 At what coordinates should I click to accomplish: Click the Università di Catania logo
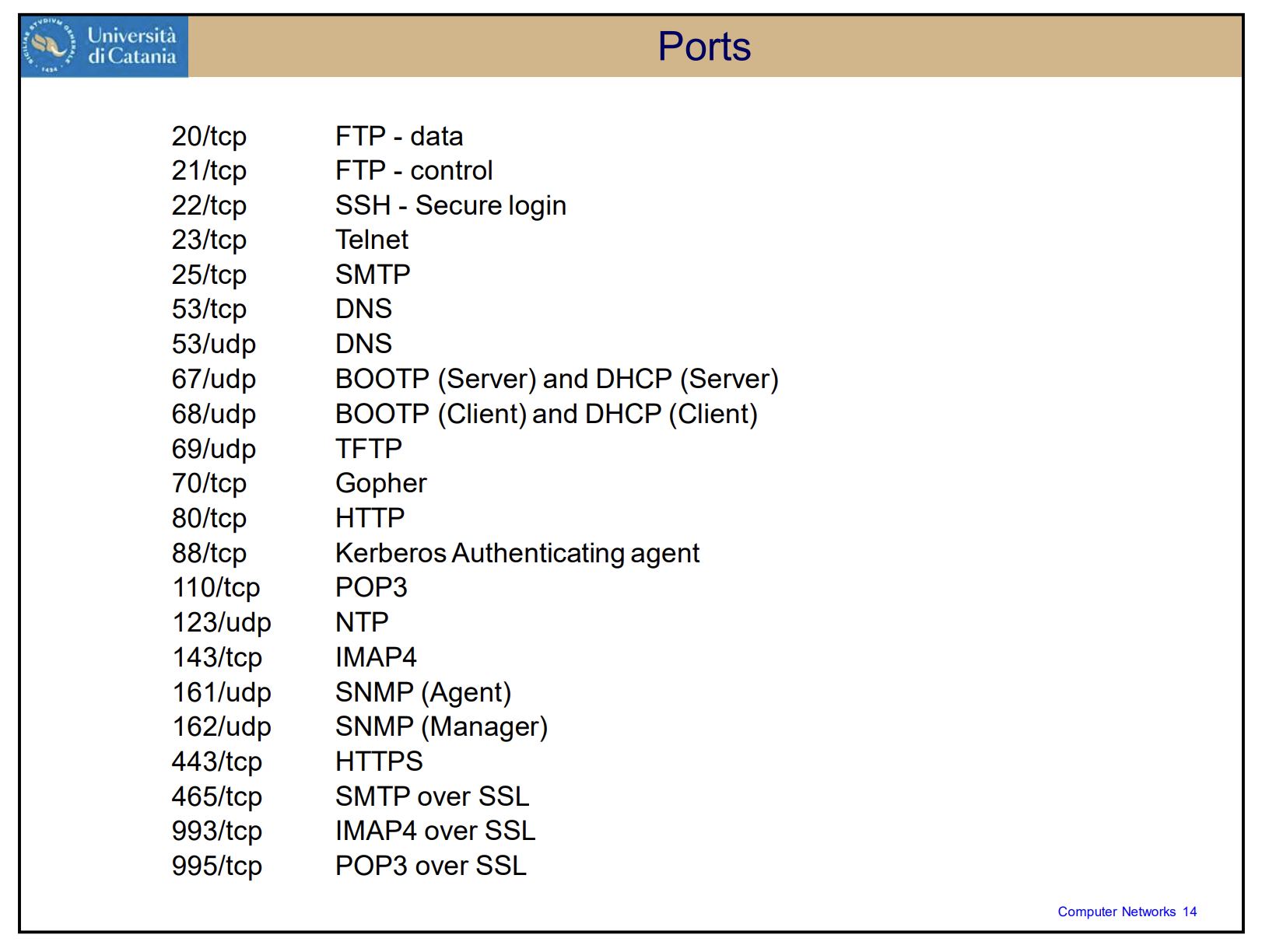click(x=104, y=47)
